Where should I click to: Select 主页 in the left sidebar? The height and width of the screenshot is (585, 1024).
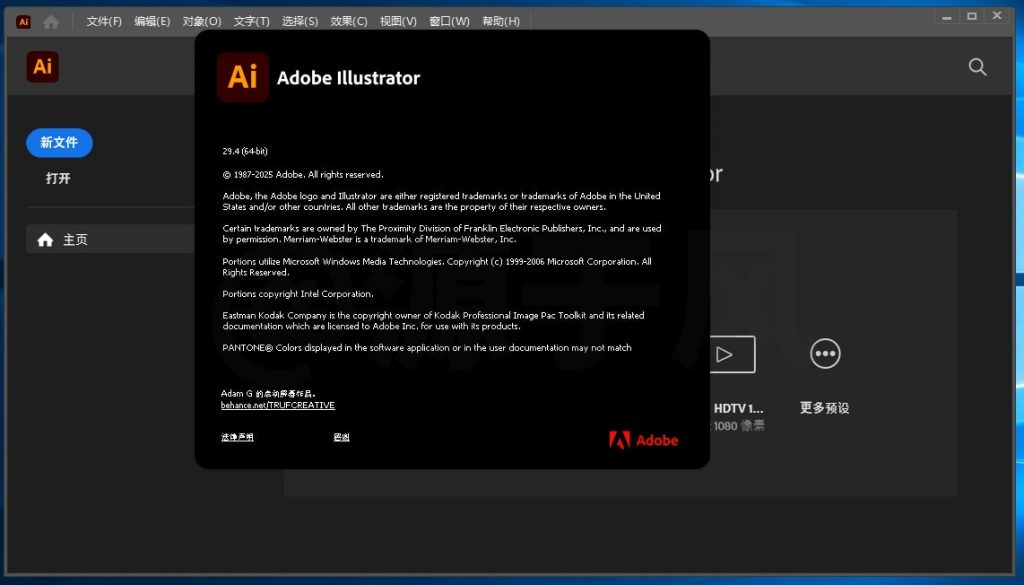click(x=111, y=240)
